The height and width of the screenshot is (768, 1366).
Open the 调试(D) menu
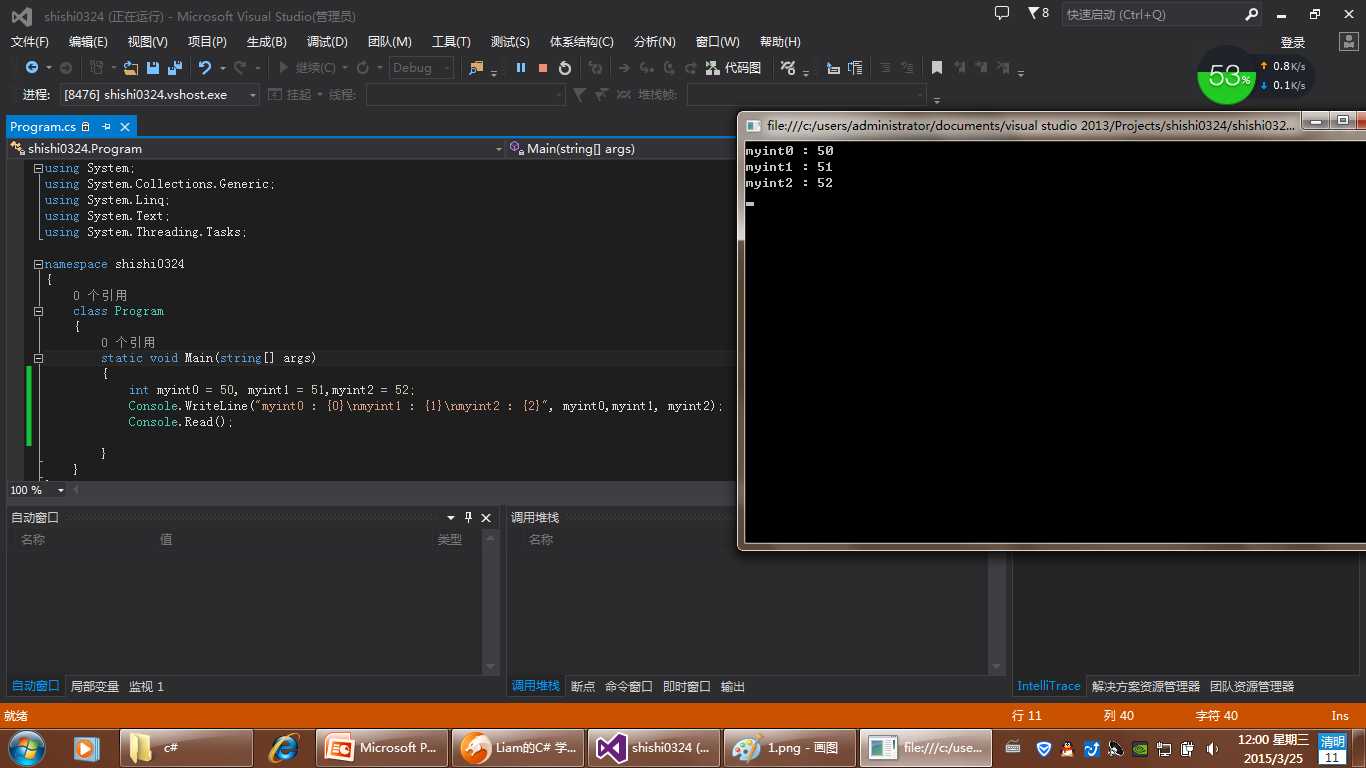click(327, 42)
